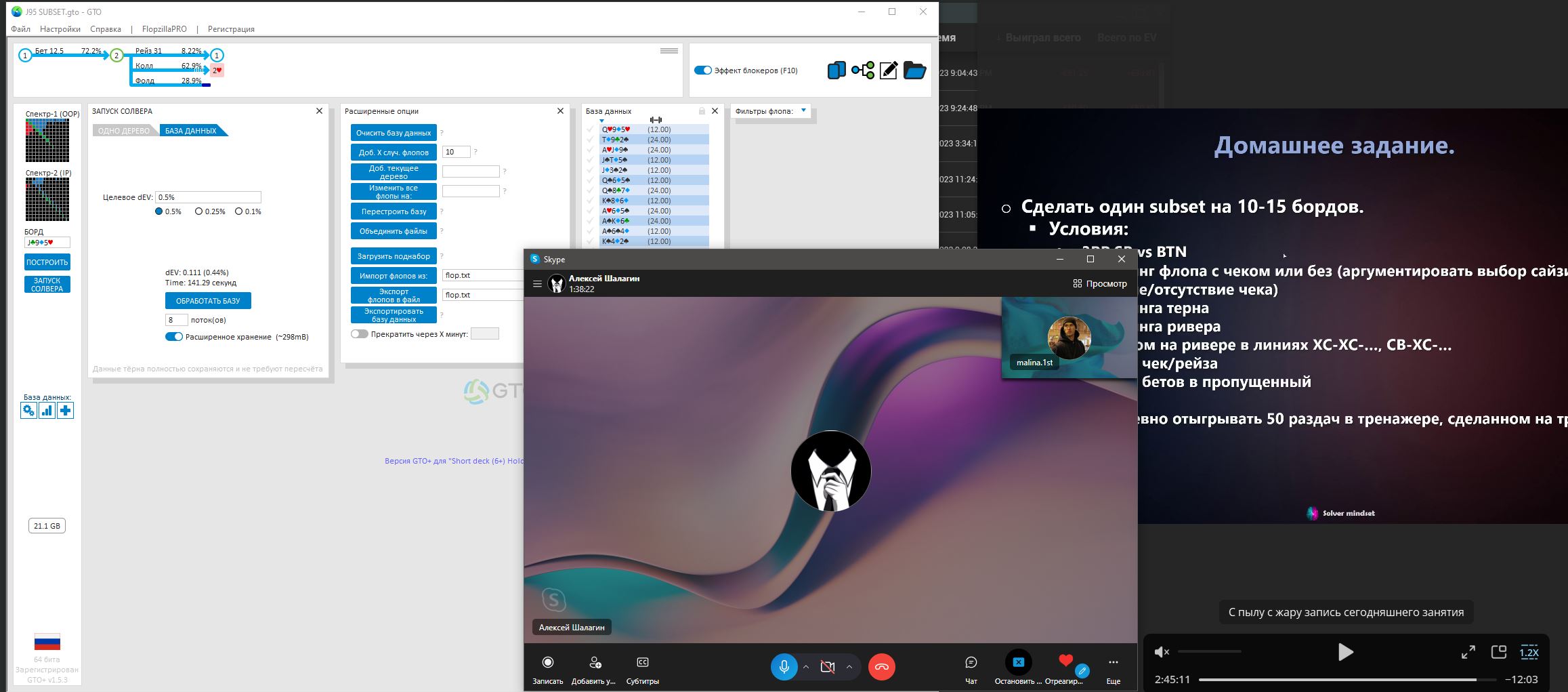
Task: Click the database plus icon
Action: pos(65,411)
